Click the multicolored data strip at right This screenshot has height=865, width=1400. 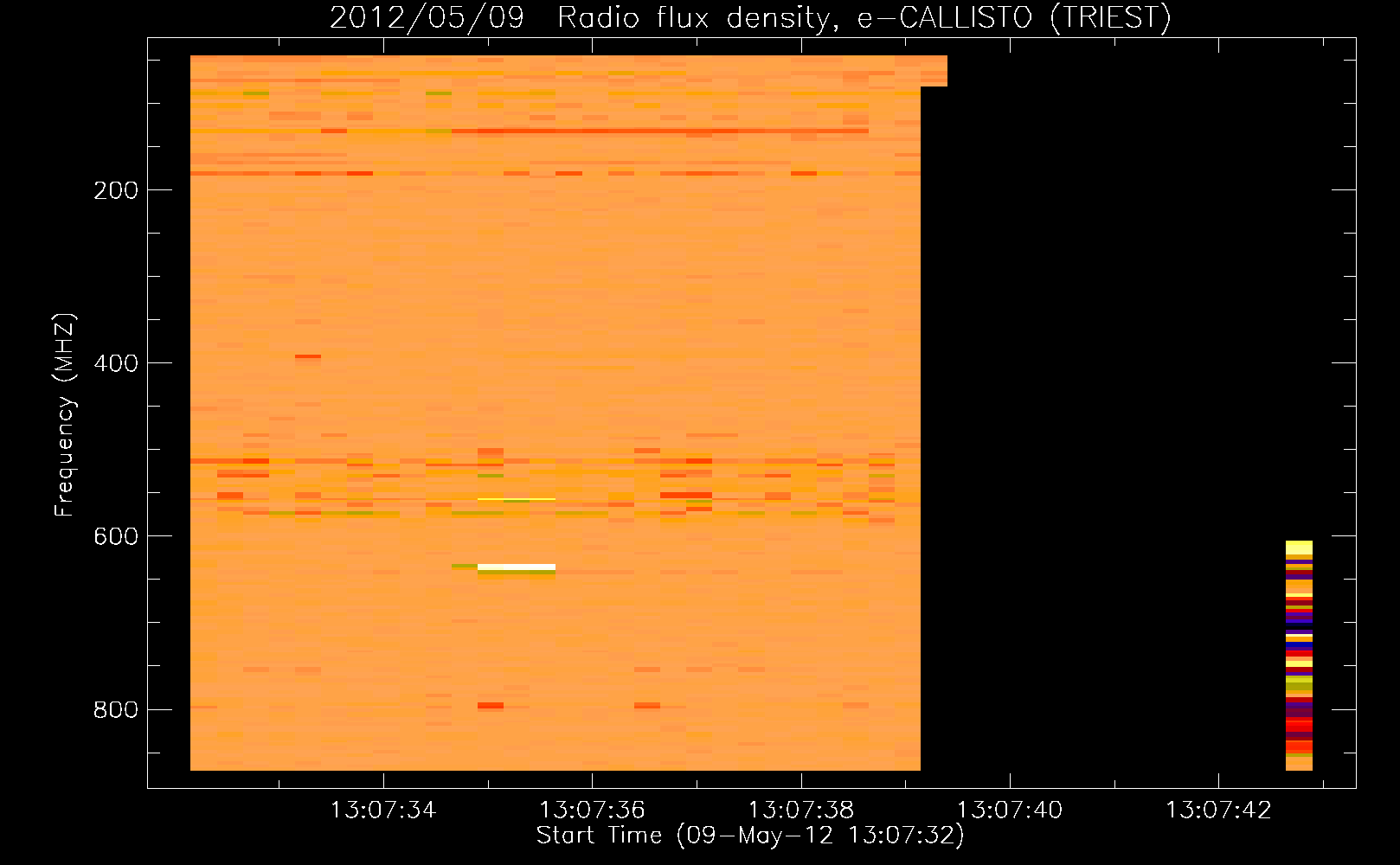coord(1299,656)
